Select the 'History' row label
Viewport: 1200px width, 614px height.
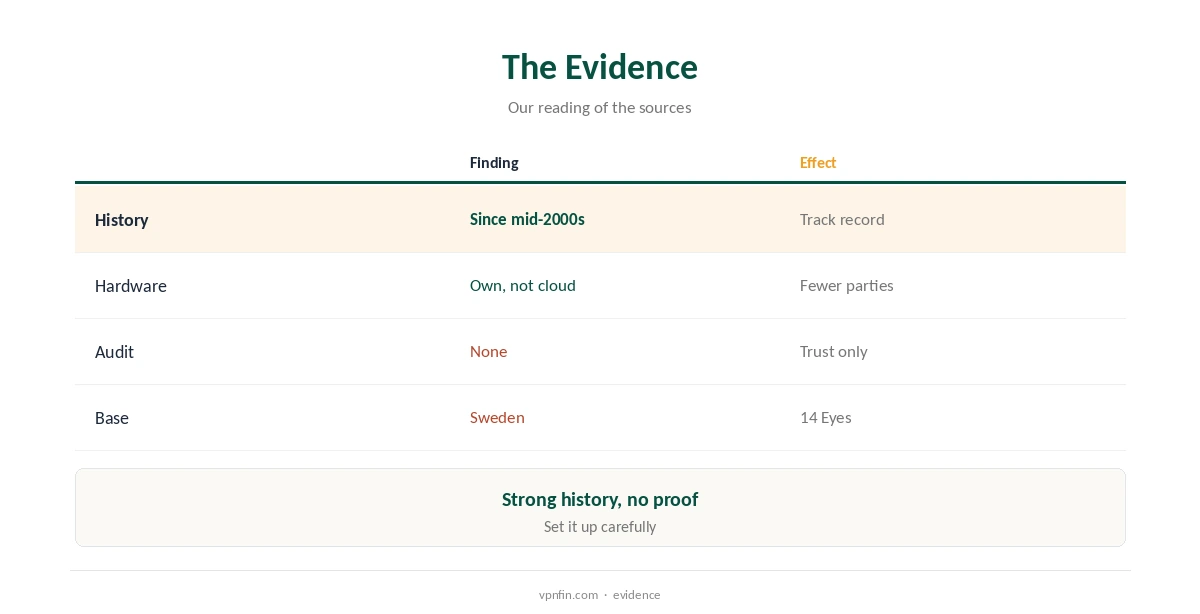(122, 220)
